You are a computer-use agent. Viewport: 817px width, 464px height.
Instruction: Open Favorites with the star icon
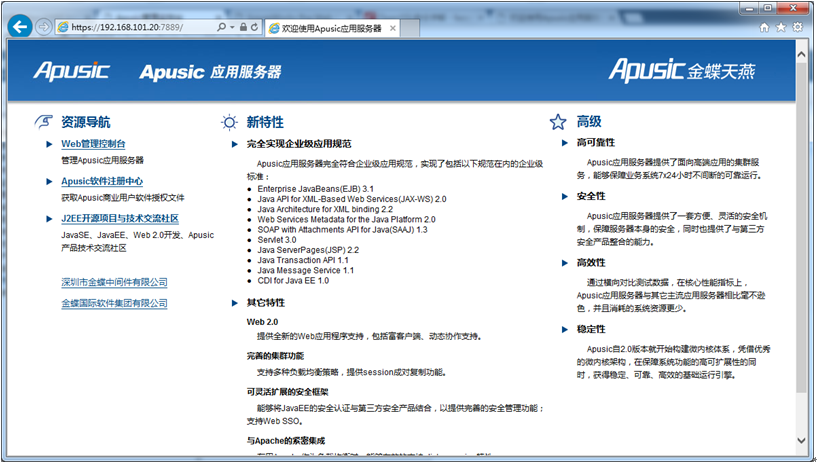[781, 27]
